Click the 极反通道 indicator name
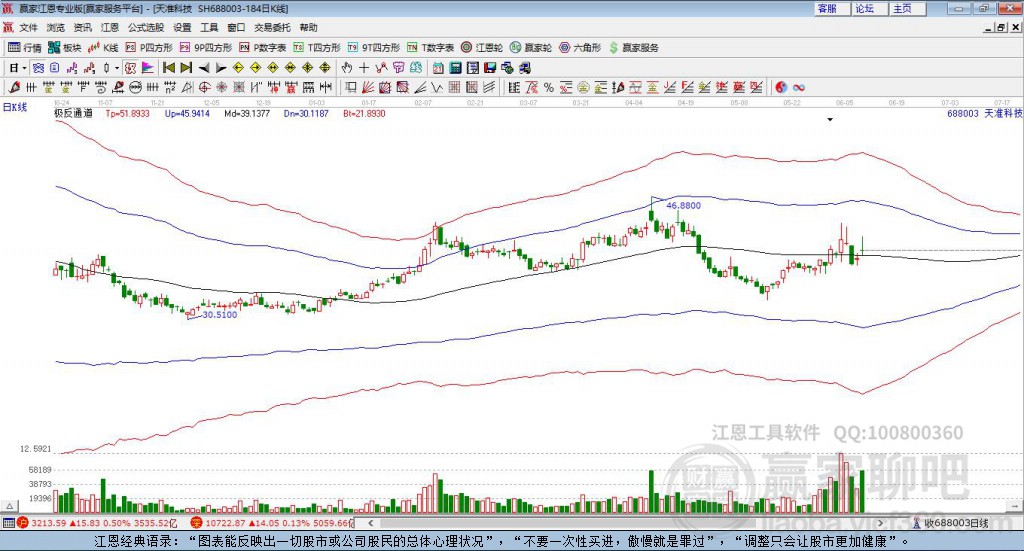The image size is (1024, 551). (73, 114)
